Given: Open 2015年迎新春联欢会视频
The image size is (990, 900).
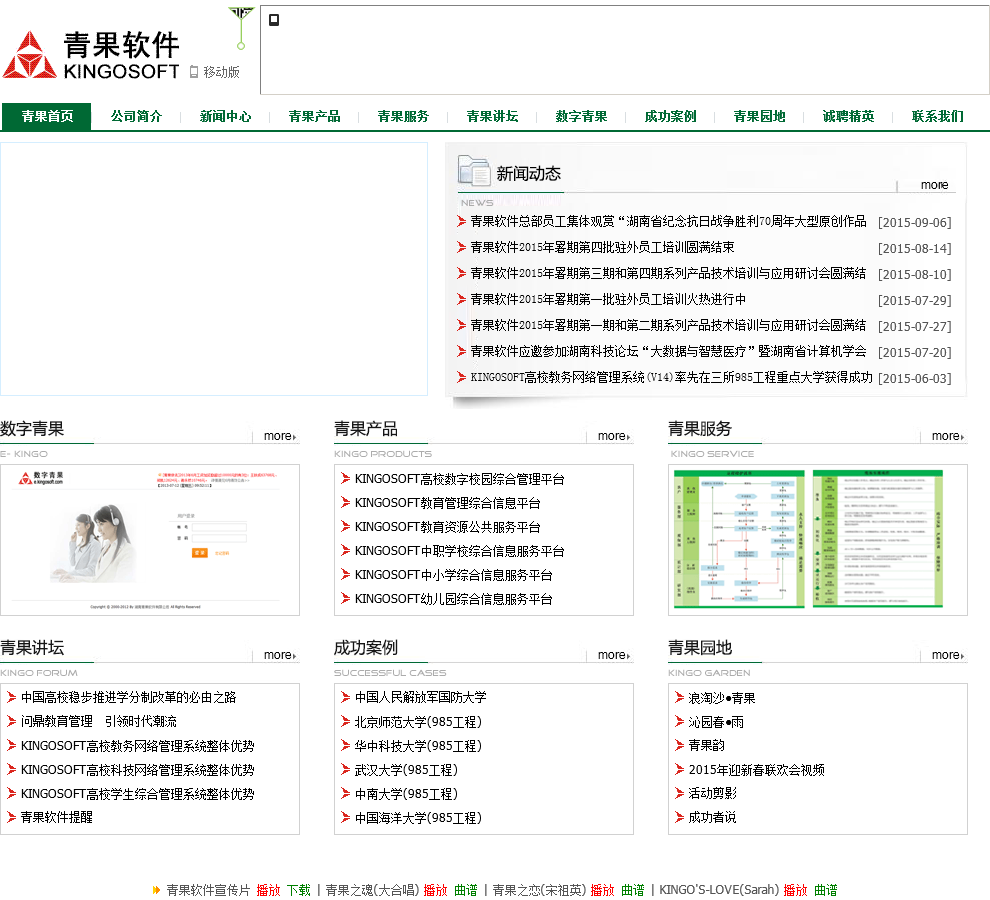Looking at the screenshot, I should 756,770.
